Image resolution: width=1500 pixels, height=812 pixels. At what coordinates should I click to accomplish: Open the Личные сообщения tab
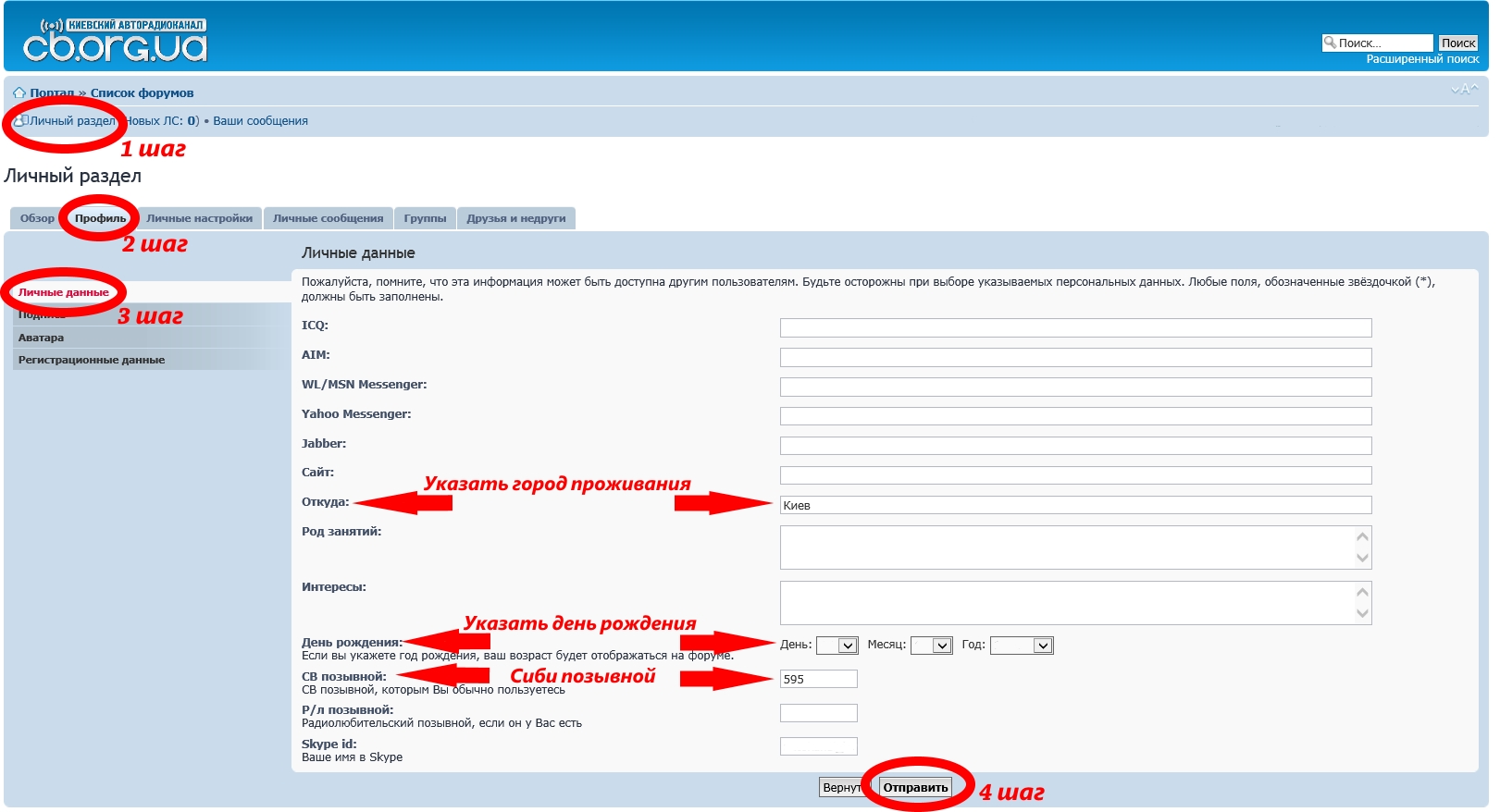[x=328, y=218]
